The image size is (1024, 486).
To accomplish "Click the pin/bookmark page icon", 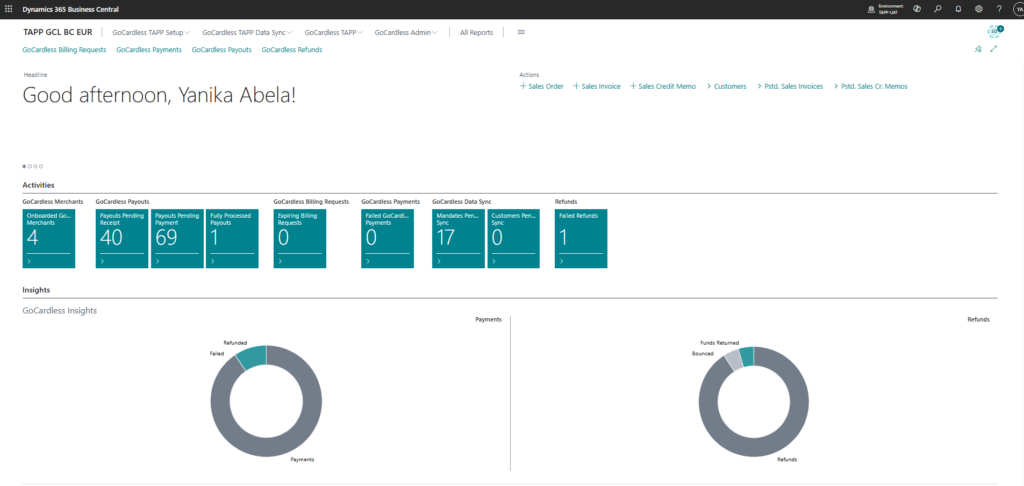I will coord(978,49).
